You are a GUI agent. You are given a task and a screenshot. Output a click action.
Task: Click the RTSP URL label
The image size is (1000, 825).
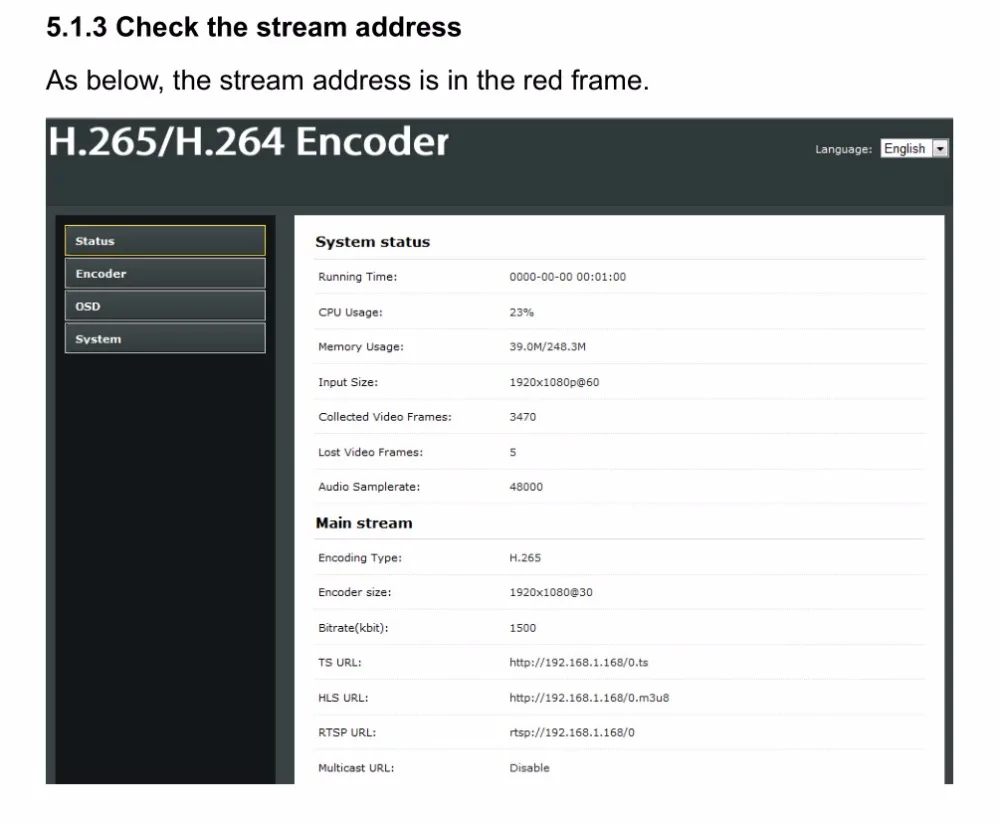(x=347, y=733)
